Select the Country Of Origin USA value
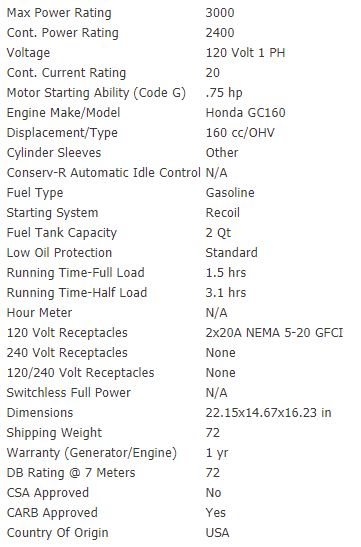 pos(217,533)
